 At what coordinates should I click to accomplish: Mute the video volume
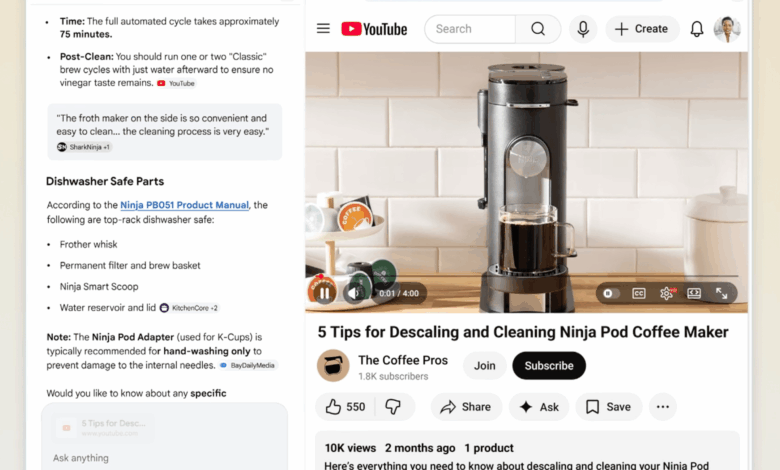click(x=353, y=293)
